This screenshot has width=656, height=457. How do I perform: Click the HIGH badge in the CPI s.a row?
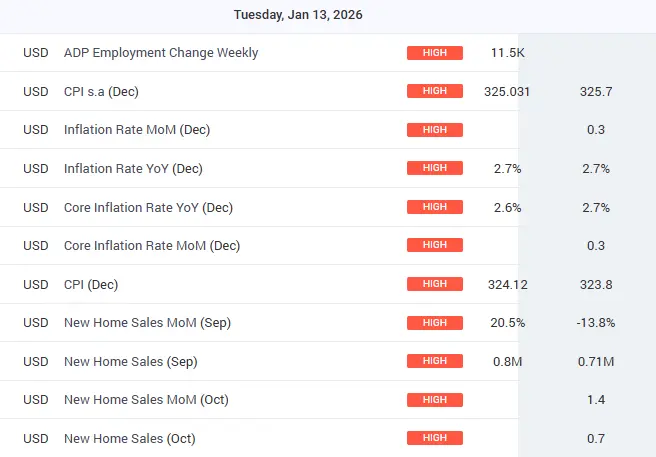(x=435, y=91)
